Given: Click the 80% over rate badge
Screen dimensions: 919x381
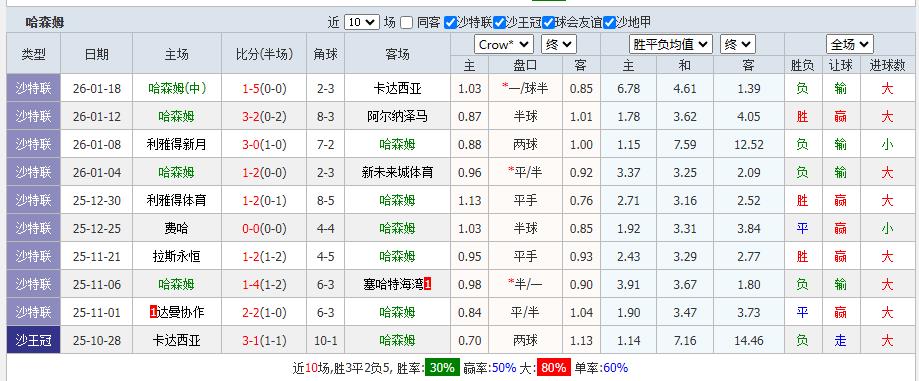Looking at the screenshot, I should click(x=553, y=368).
